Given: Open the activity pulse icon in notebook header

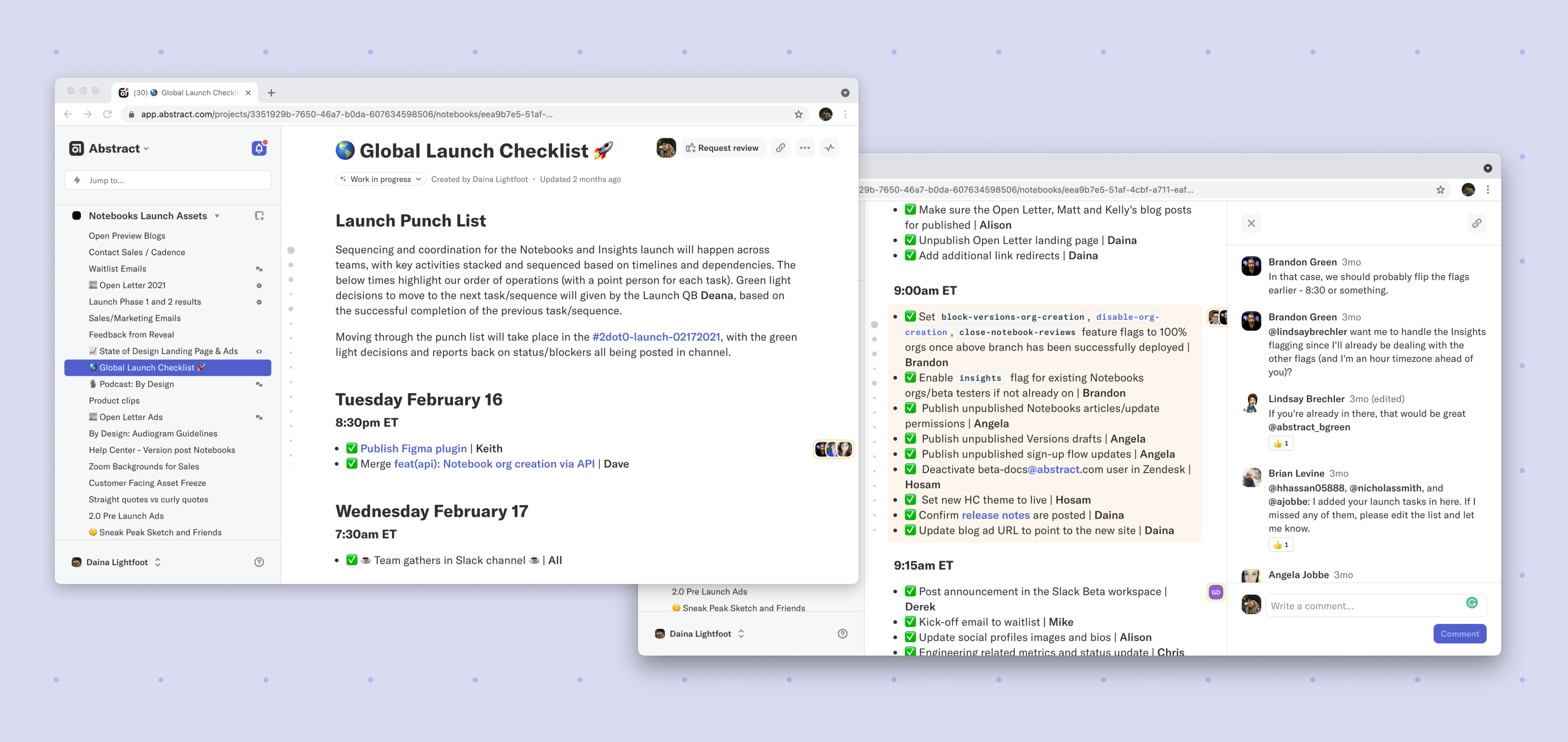Looking at the screenshot, I should coord(829,148).
